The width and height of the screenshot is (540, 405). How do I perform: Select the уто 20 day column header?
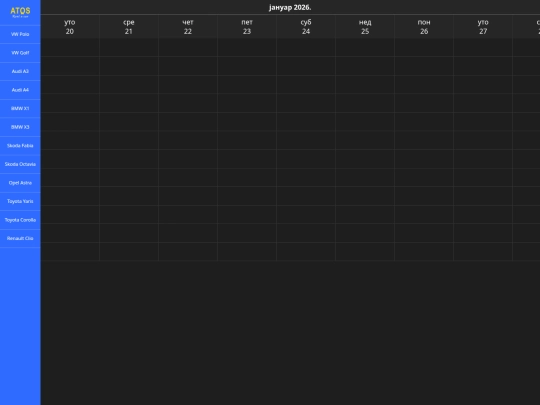[x=70, y=27]
